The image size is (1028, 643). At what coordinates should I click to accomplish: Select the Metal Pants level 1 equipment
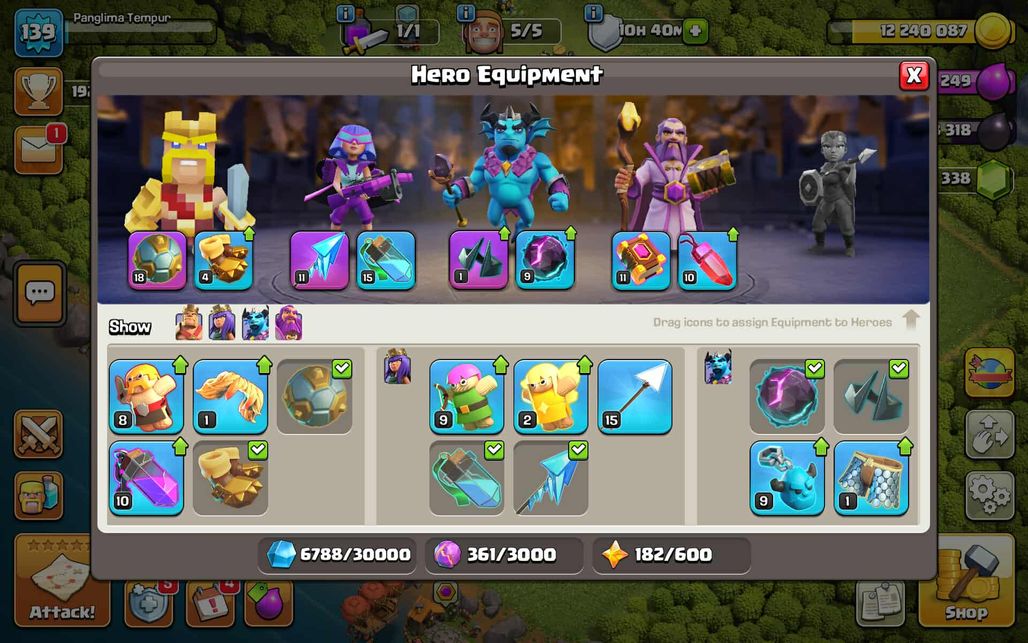pyautogui.click(x=871, y=478)
